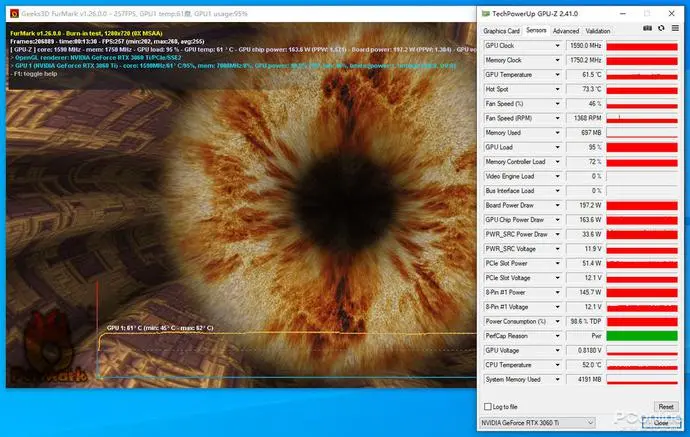Click the 61.5 °C GPU Temperature value

tap(585, 75)
